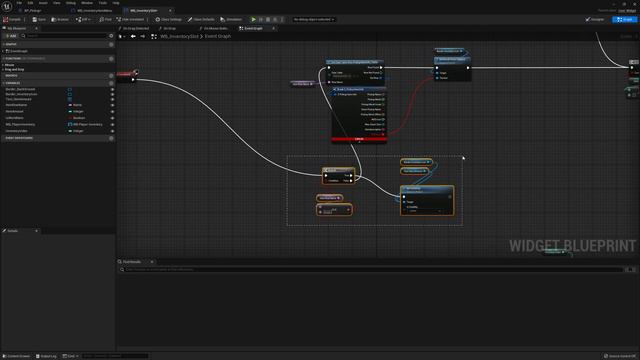Open the Content Drawer
The image size is (640, 360).
point(17,356)
